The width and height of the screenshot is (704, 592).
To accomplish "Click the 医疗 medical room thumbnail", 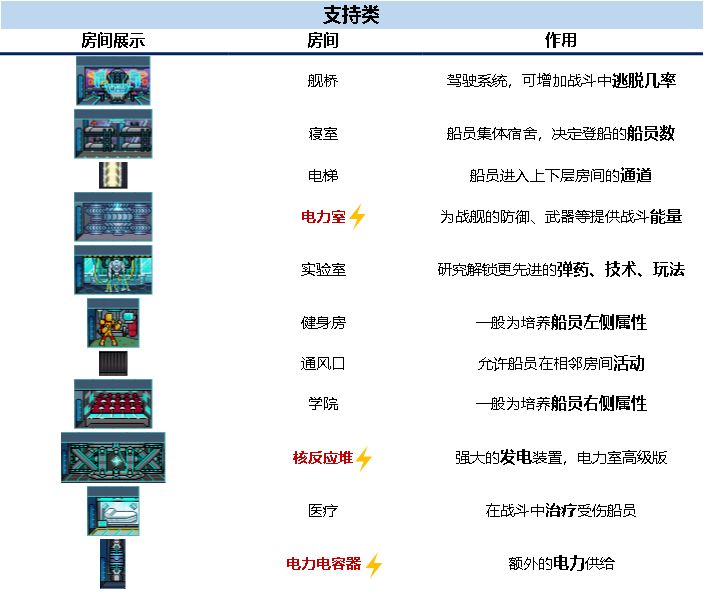I will (113, 511).
